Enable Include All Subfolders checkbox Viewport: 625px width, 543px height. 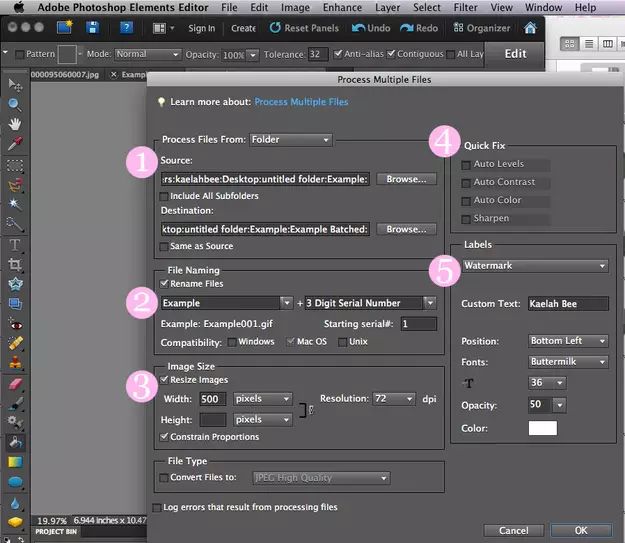click(166, 196)
